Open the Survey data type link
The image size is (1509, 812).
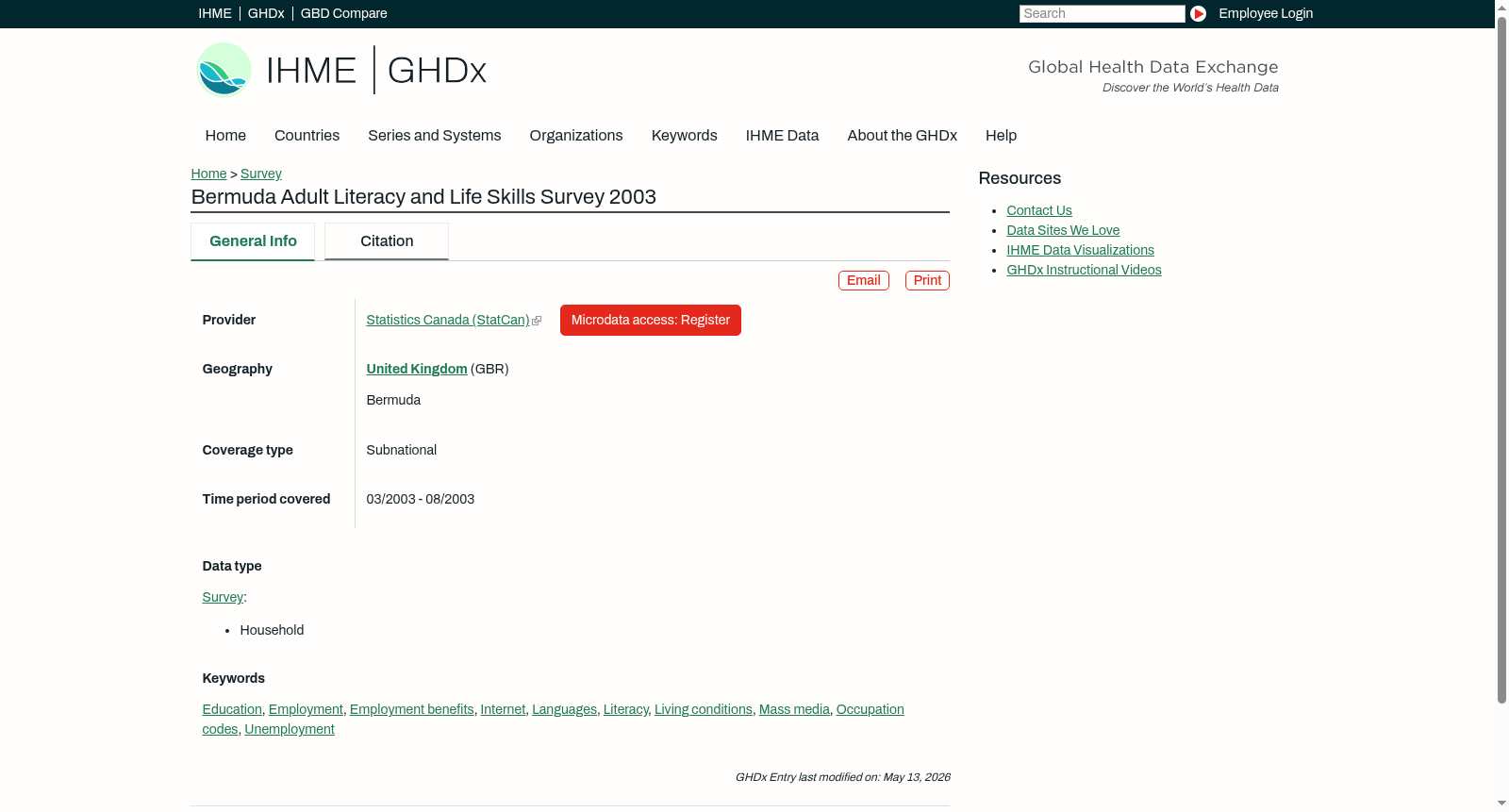coord(223,598)
